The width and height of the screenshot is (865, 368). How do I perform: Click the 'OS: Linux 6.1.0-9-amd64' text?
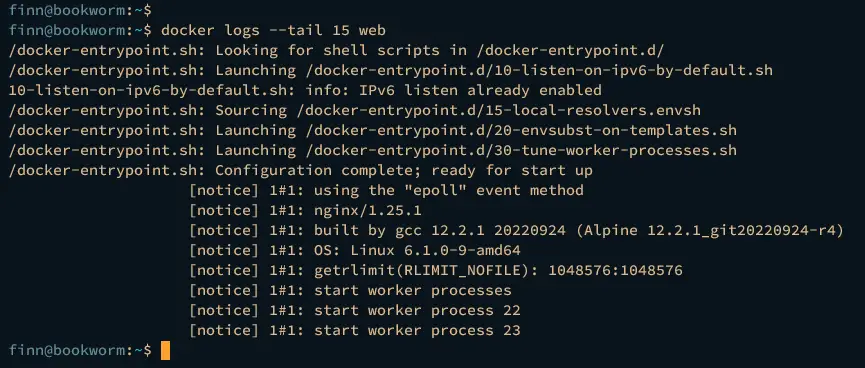pos(418,250)
